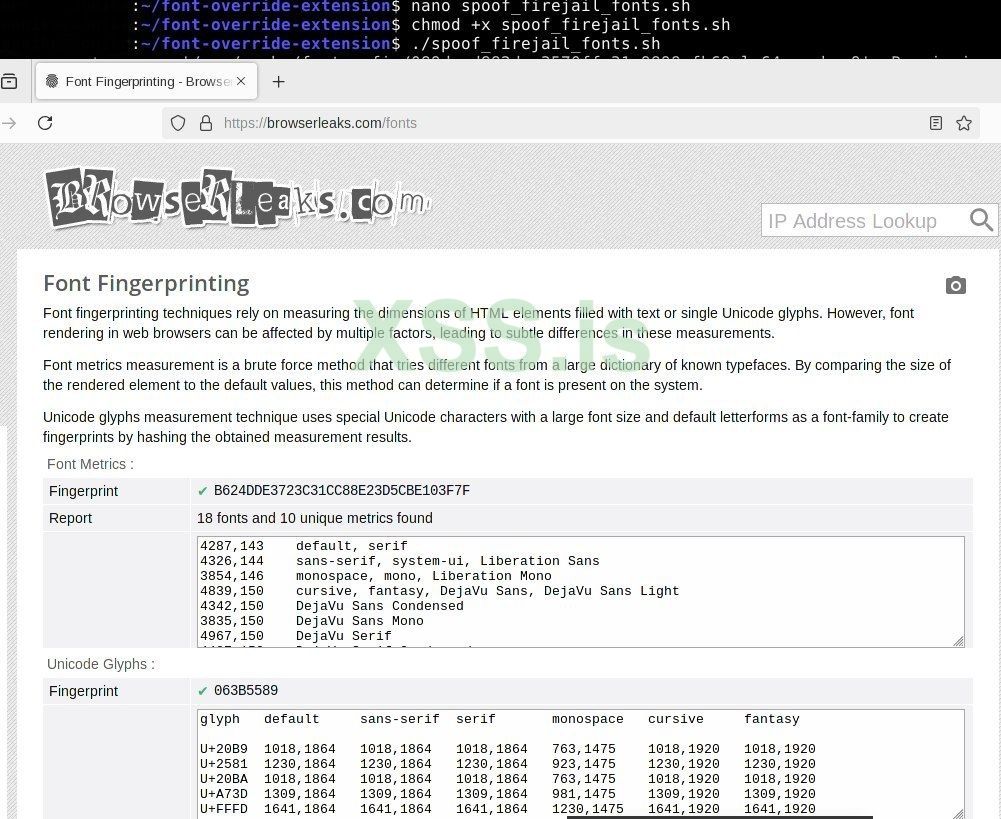Click the 'default, serif' metrics row
This screenshot has height=819, width=1001.
point(303,546)
